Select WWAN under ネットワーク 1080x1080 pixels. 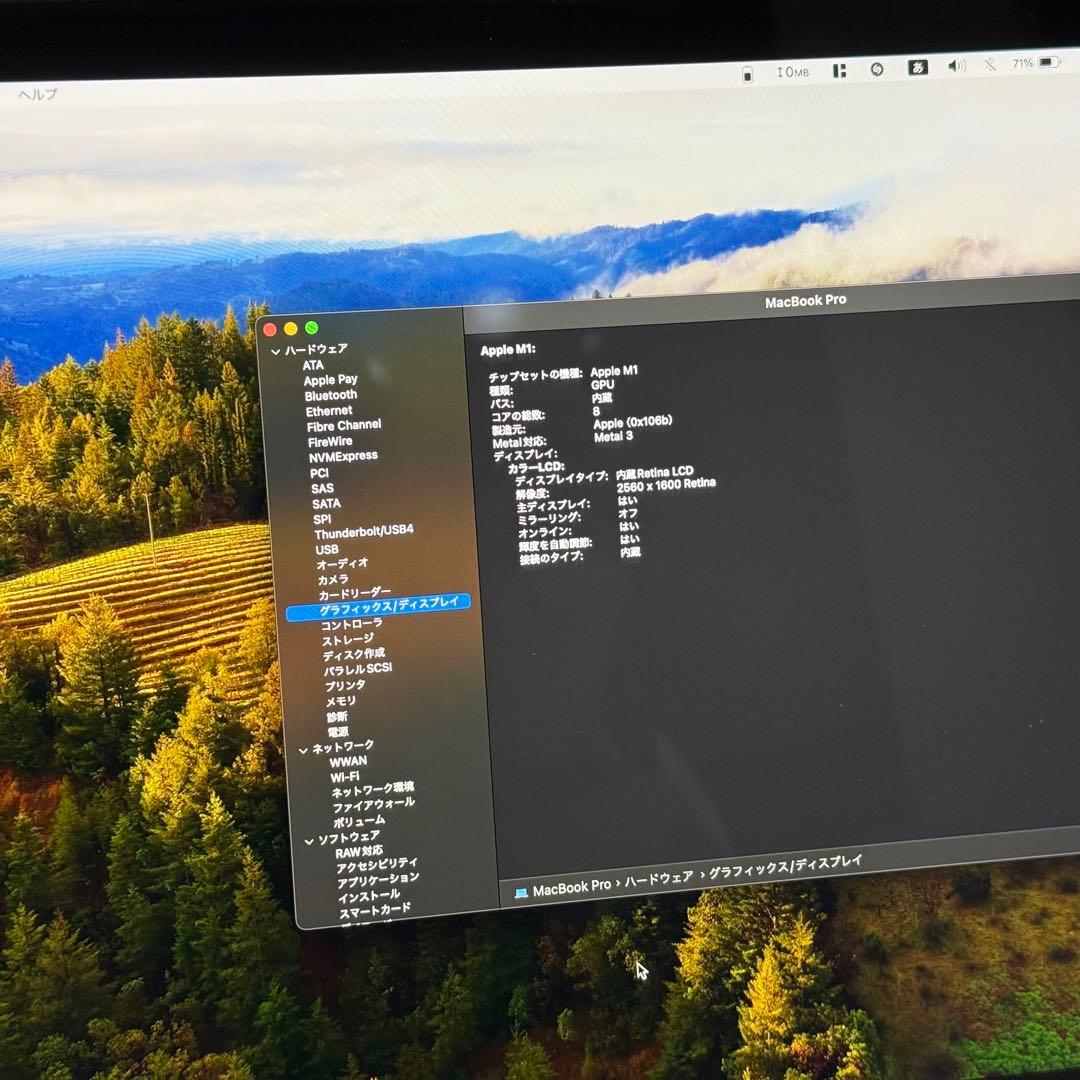(x=348, y=762)
